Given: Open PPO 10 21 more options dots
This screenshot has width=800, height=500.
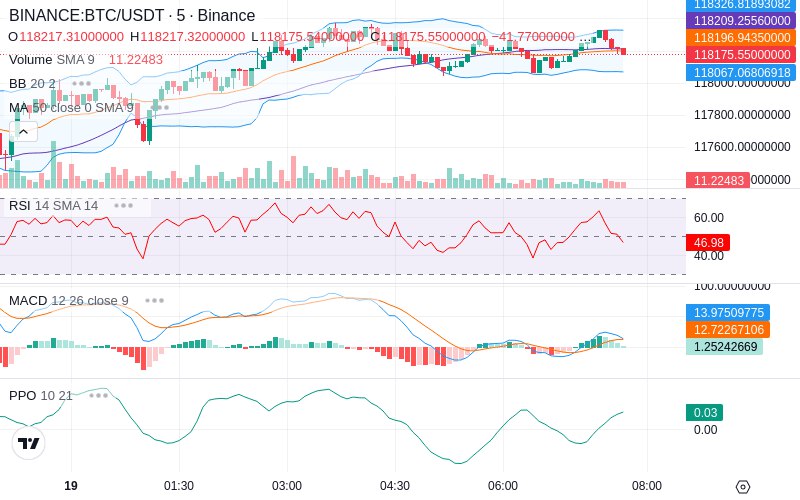Looking at the screenshot, I should coord(98,395).
